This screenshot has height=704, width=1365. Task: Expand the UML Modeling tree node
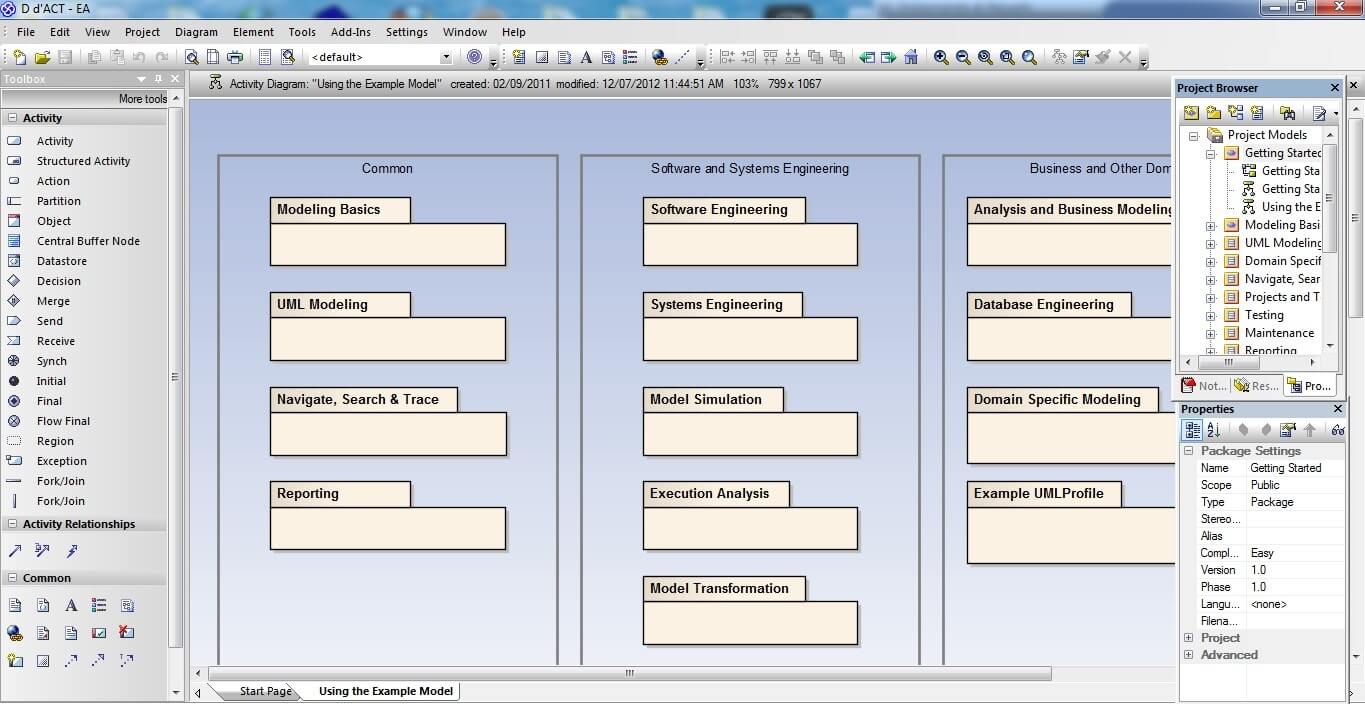[x=1210, y=243]
